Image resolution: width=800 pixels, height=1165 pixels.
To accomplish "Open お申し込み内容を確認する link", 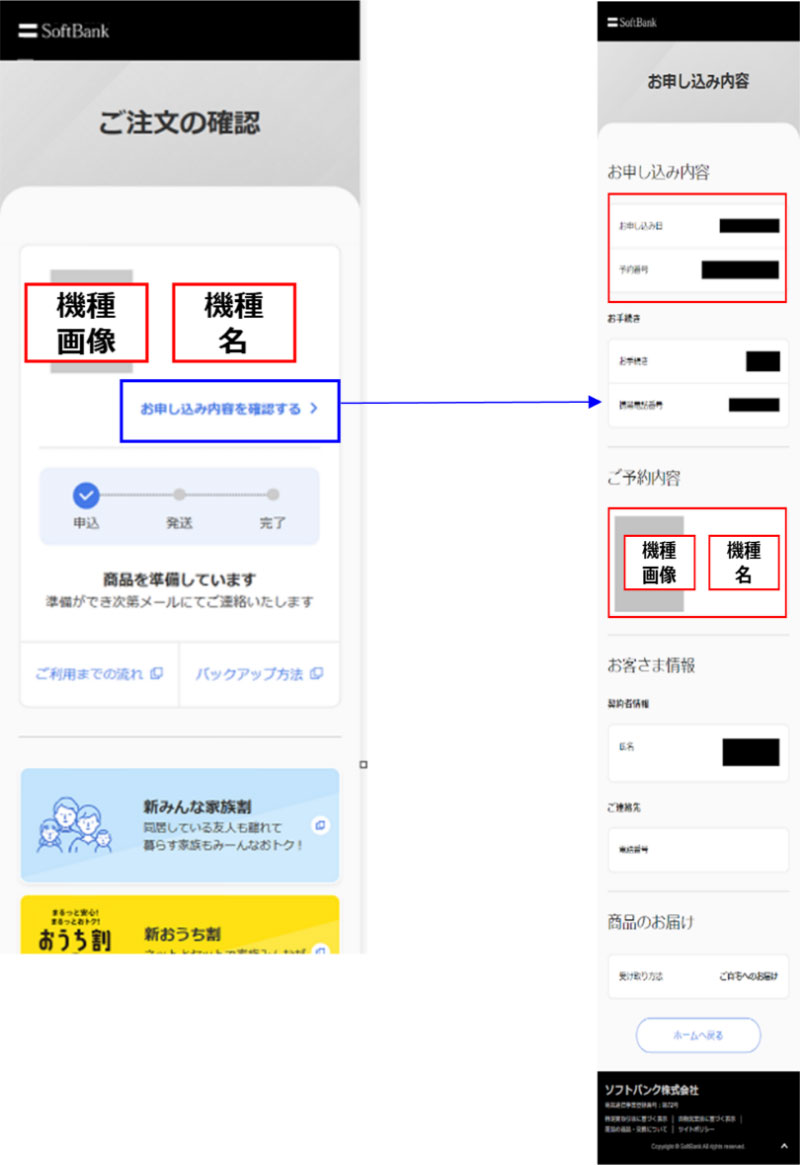I will 220,409.
